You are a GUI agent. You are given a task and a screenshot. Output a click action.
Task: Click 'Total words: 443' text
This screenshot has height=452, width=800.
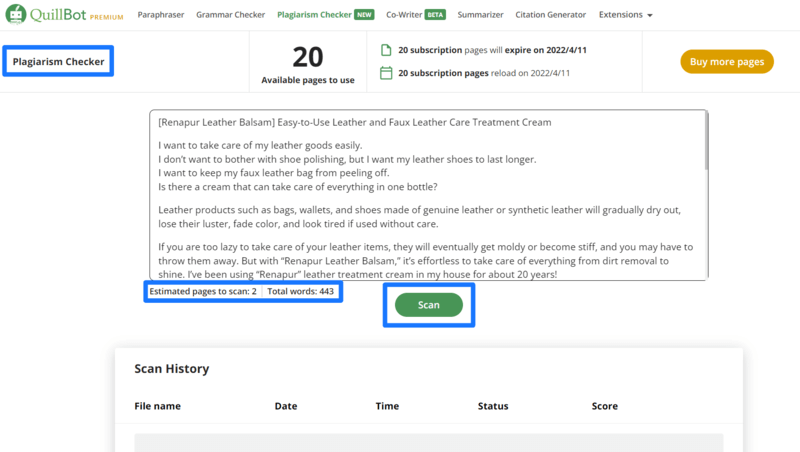(301, 291)
